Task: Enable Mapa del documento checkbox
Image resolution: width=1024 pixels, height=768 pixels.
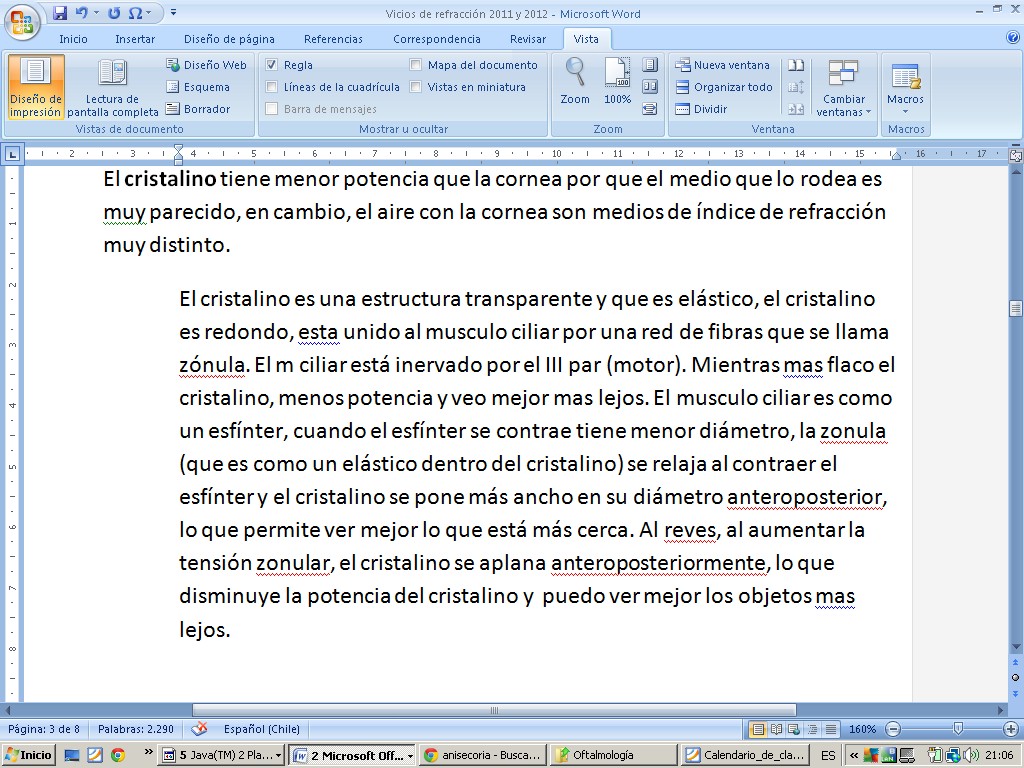Action: (416, 65)
